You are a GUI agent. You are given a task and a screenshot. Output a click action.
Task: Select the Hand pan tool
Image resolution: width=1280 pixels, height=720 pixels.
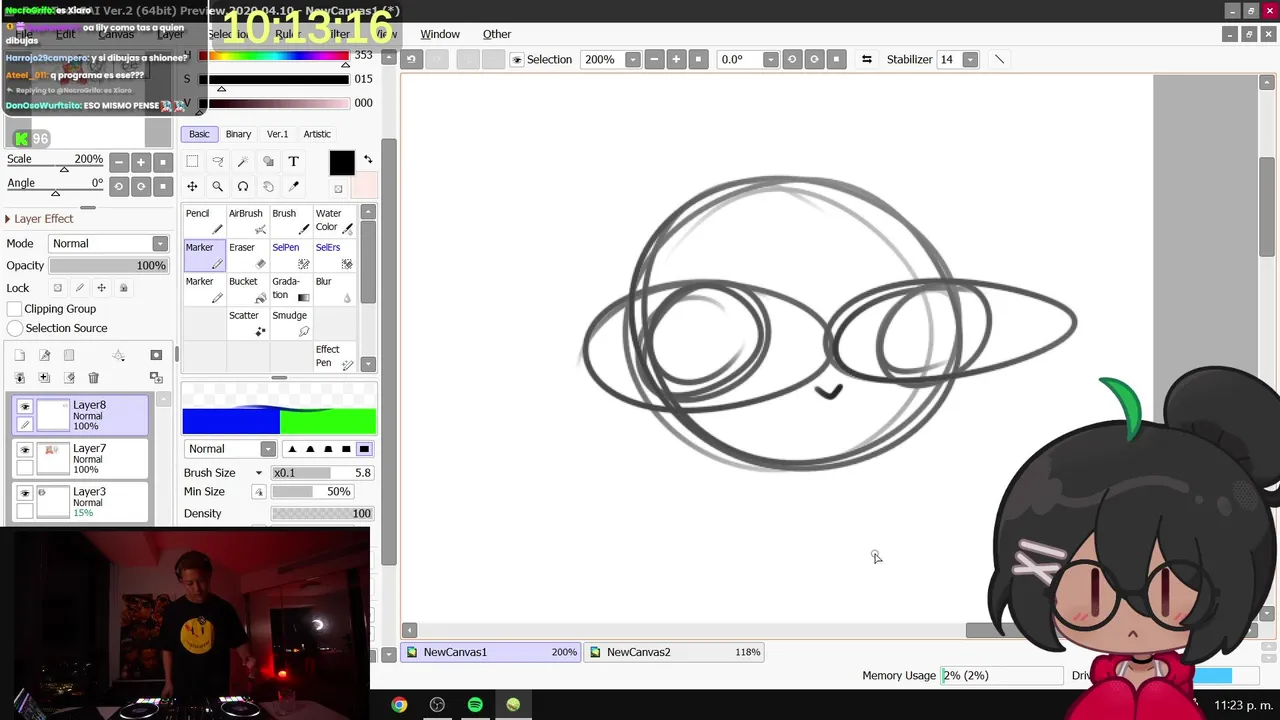(x=268, y=186)
